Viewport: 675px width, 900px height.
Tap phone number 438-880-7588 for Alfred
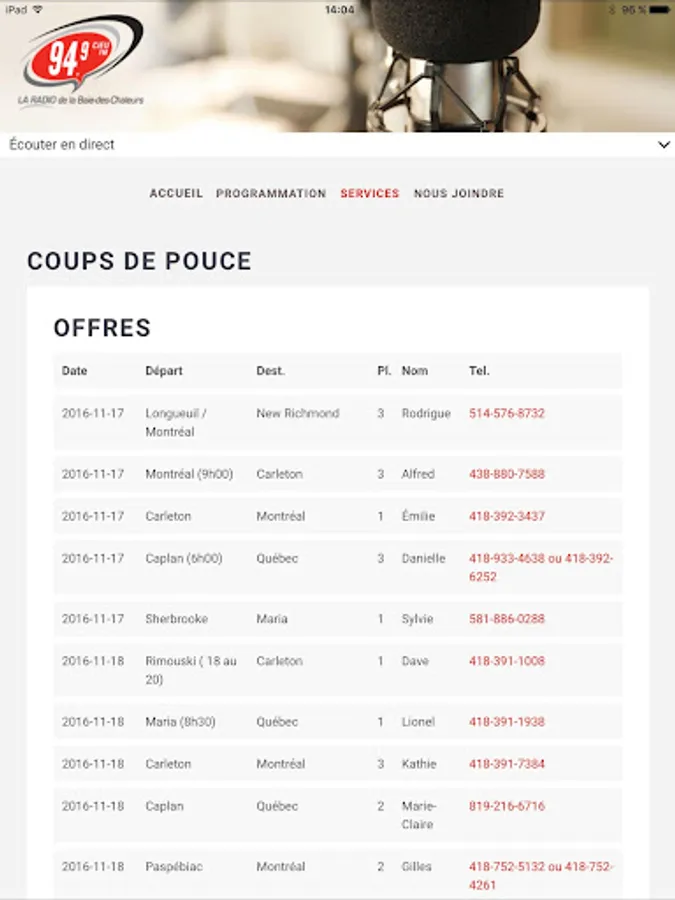click(x=507, y=474)
